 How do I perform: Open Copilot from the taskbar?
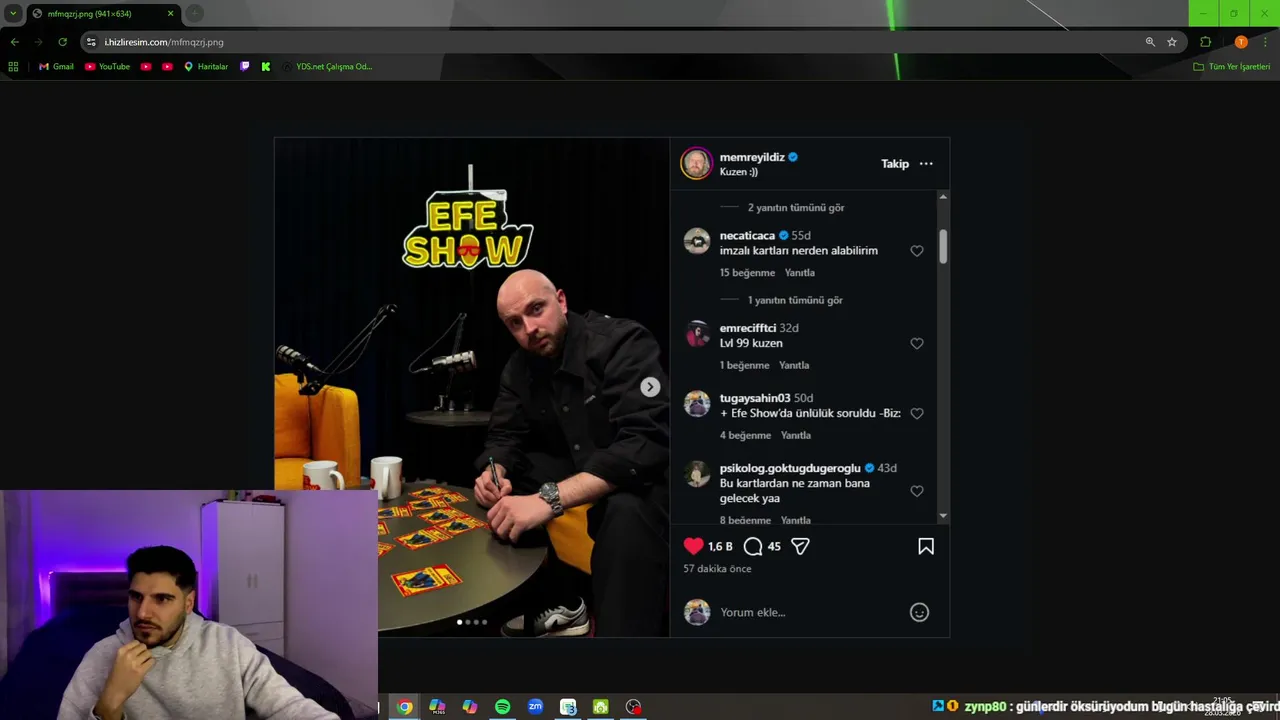(470, 707)
